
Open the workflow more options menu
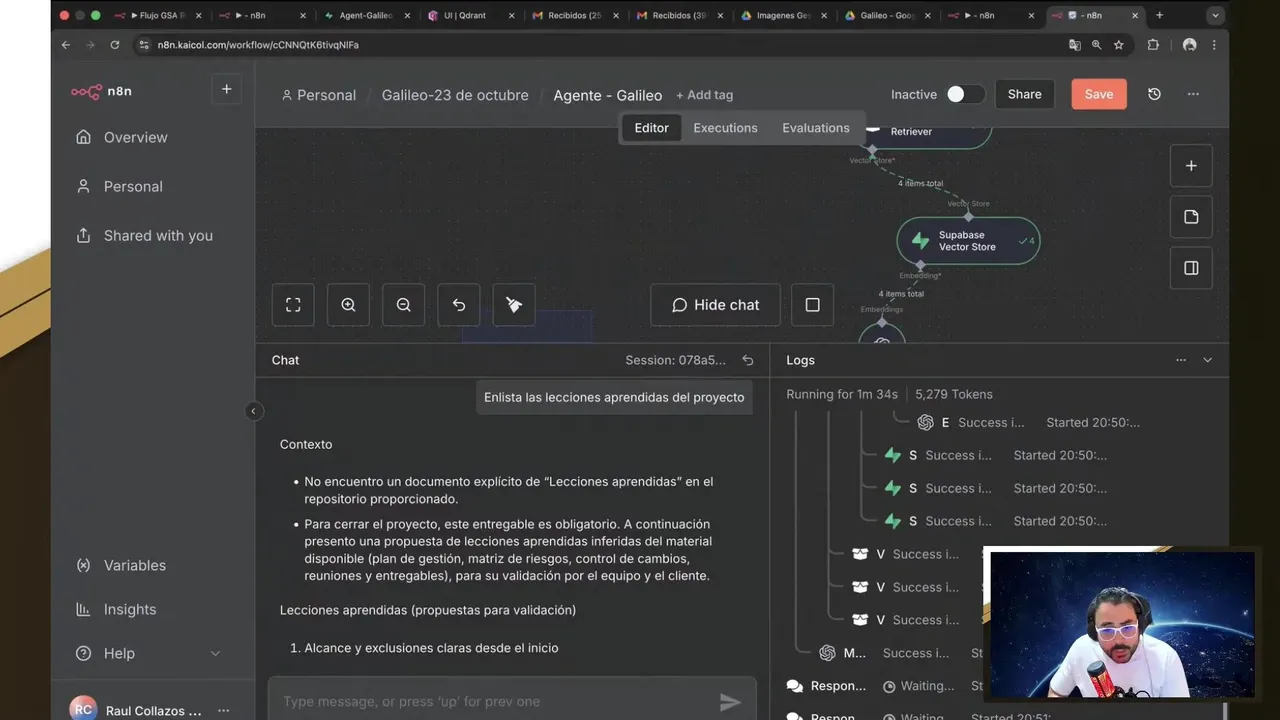coord(1193,94)
